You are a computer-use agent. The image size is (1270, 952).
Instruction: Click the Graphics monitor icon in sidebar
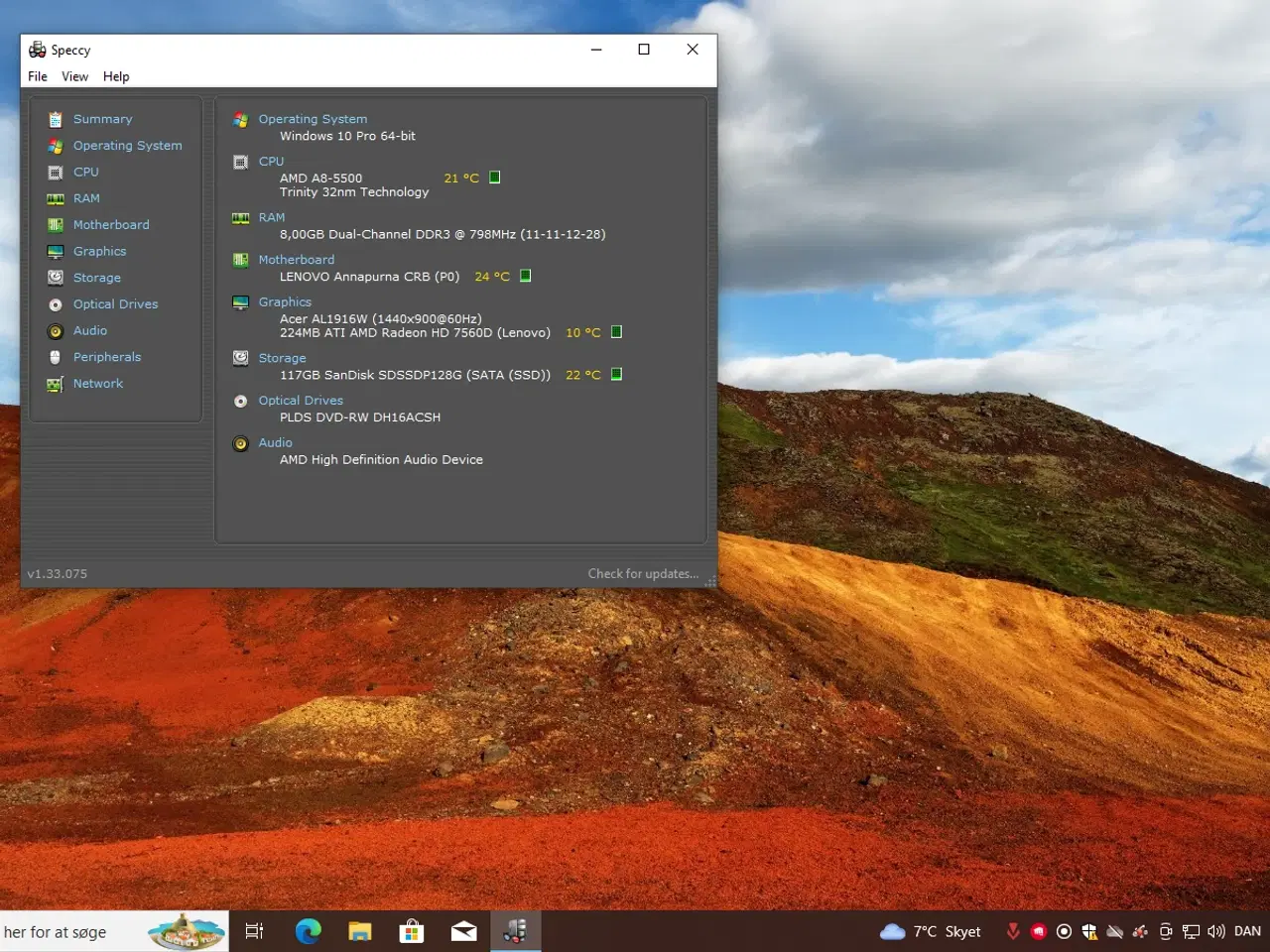(56, 252)
